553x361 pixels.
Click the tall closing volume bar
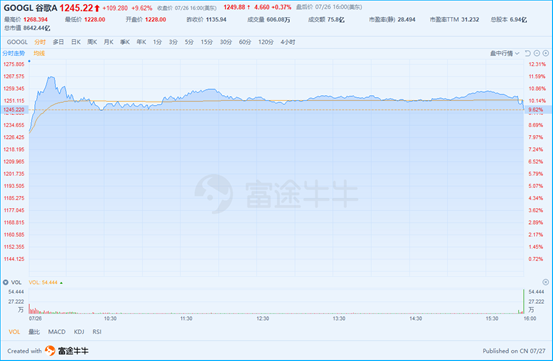524,301
